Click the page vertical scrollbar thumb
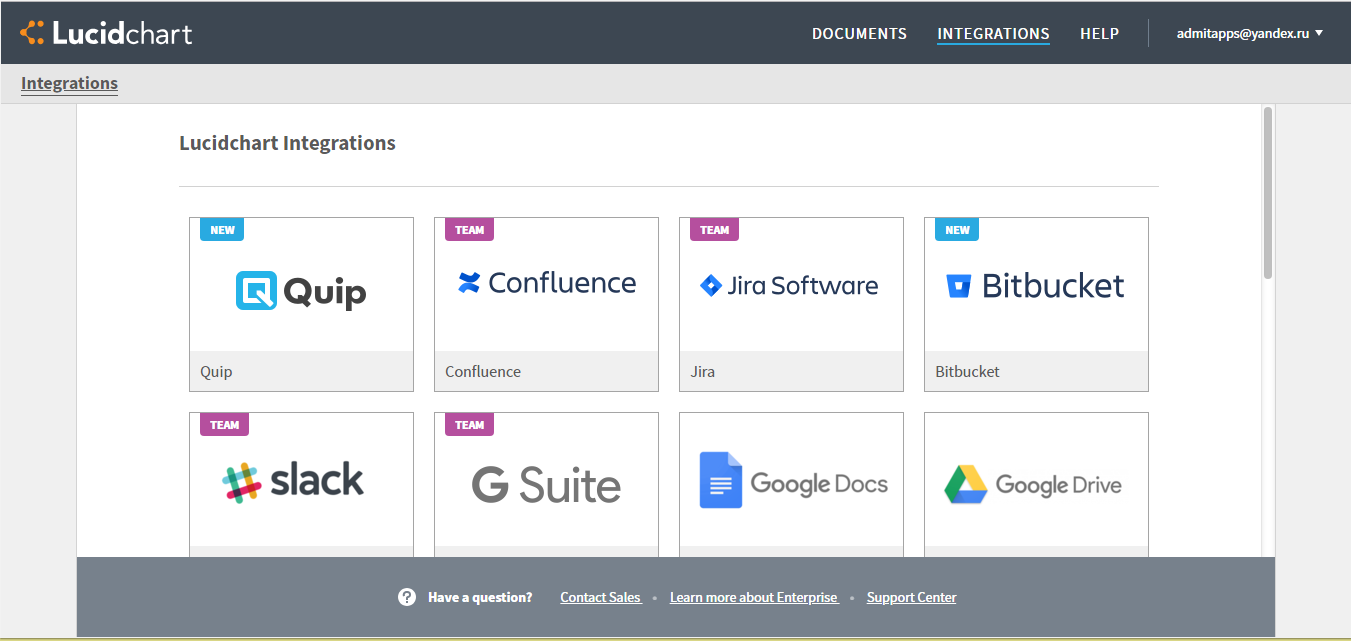This screenshot has width=1351, height=641. [1268, 192]
